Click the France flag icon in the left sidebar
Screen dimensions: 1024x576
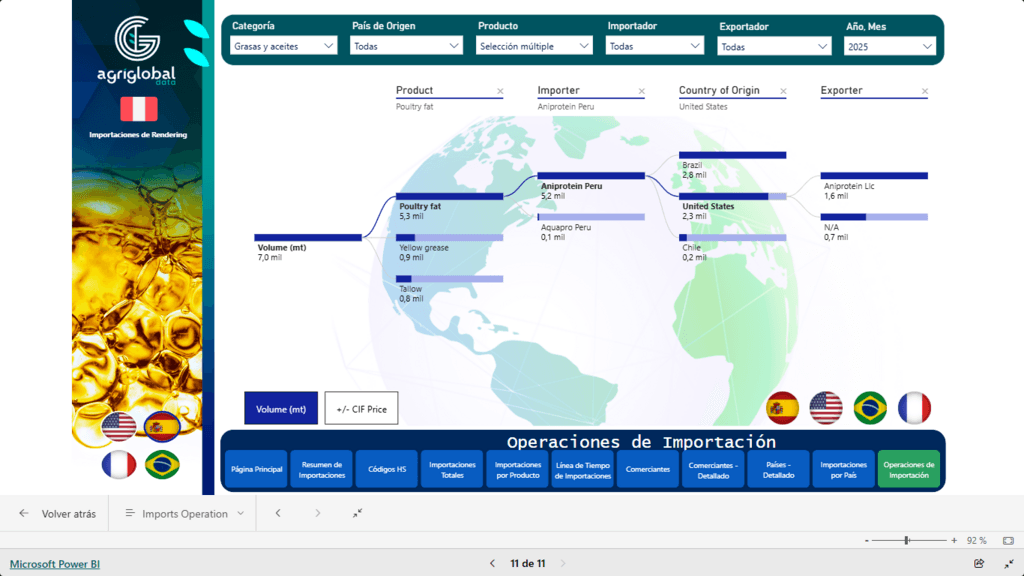coord(119,465)
